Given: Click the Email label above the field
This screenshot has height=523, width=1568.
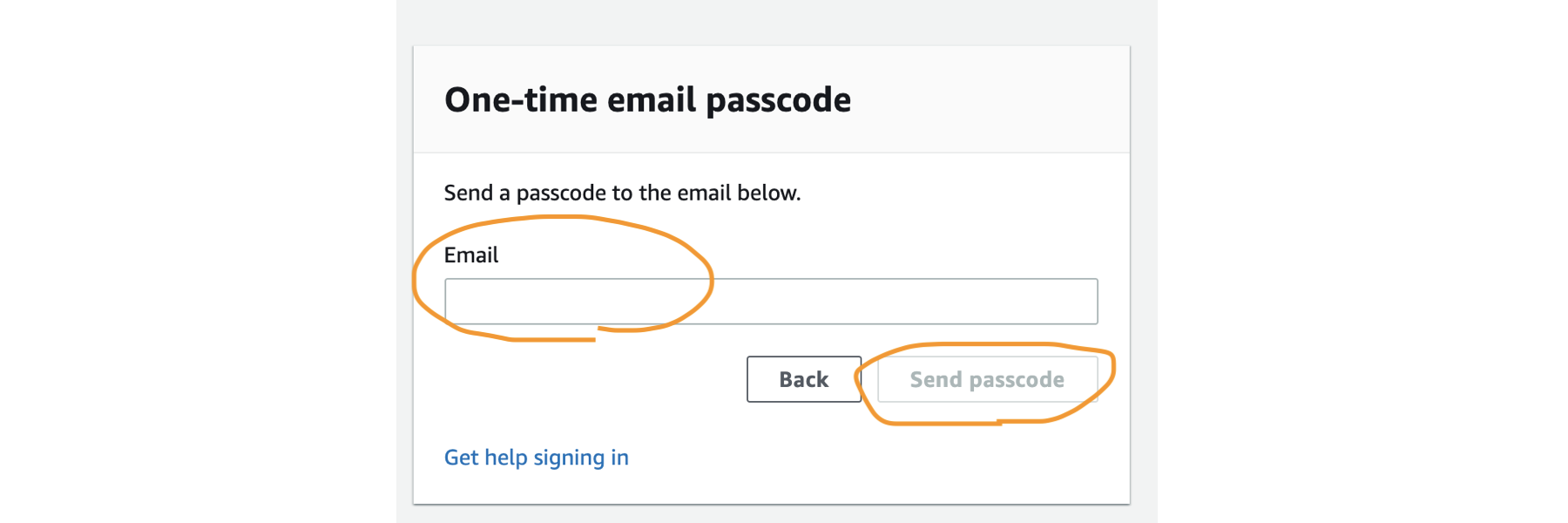Looking at the screenshot, I should point(471,255).
